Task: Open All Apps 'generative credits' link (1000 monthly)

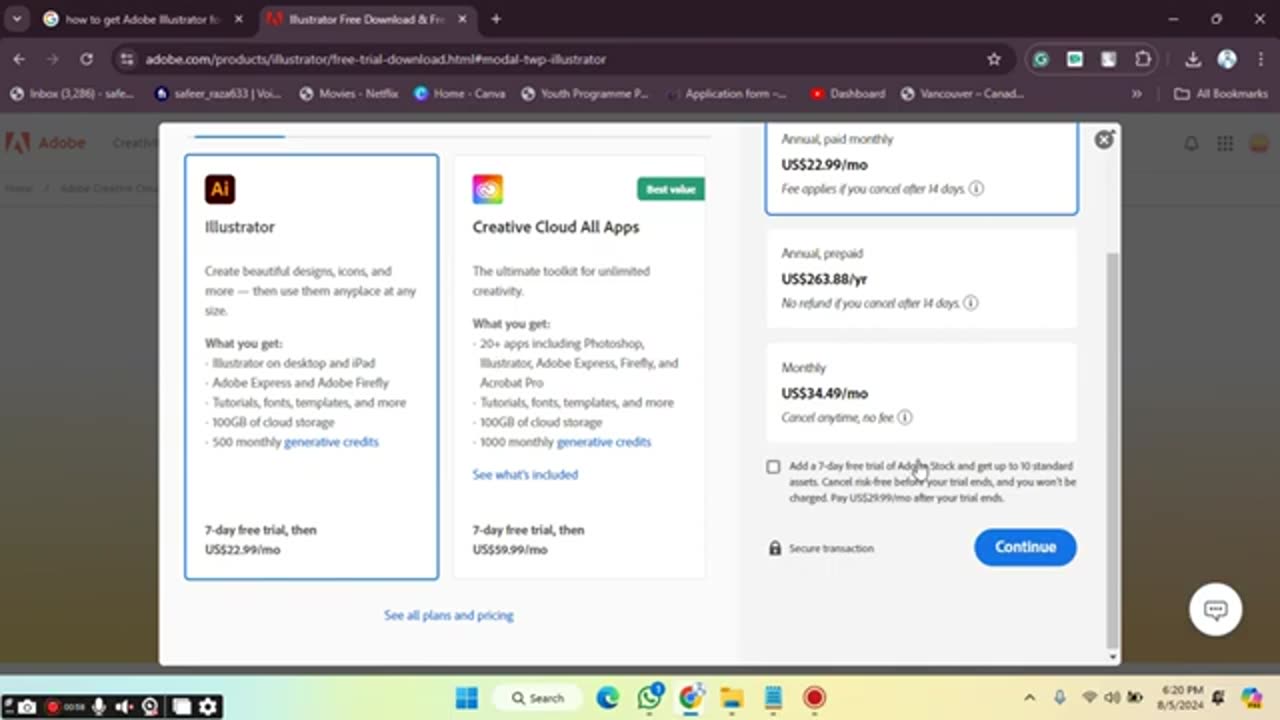Action: (x=603, y=442)
